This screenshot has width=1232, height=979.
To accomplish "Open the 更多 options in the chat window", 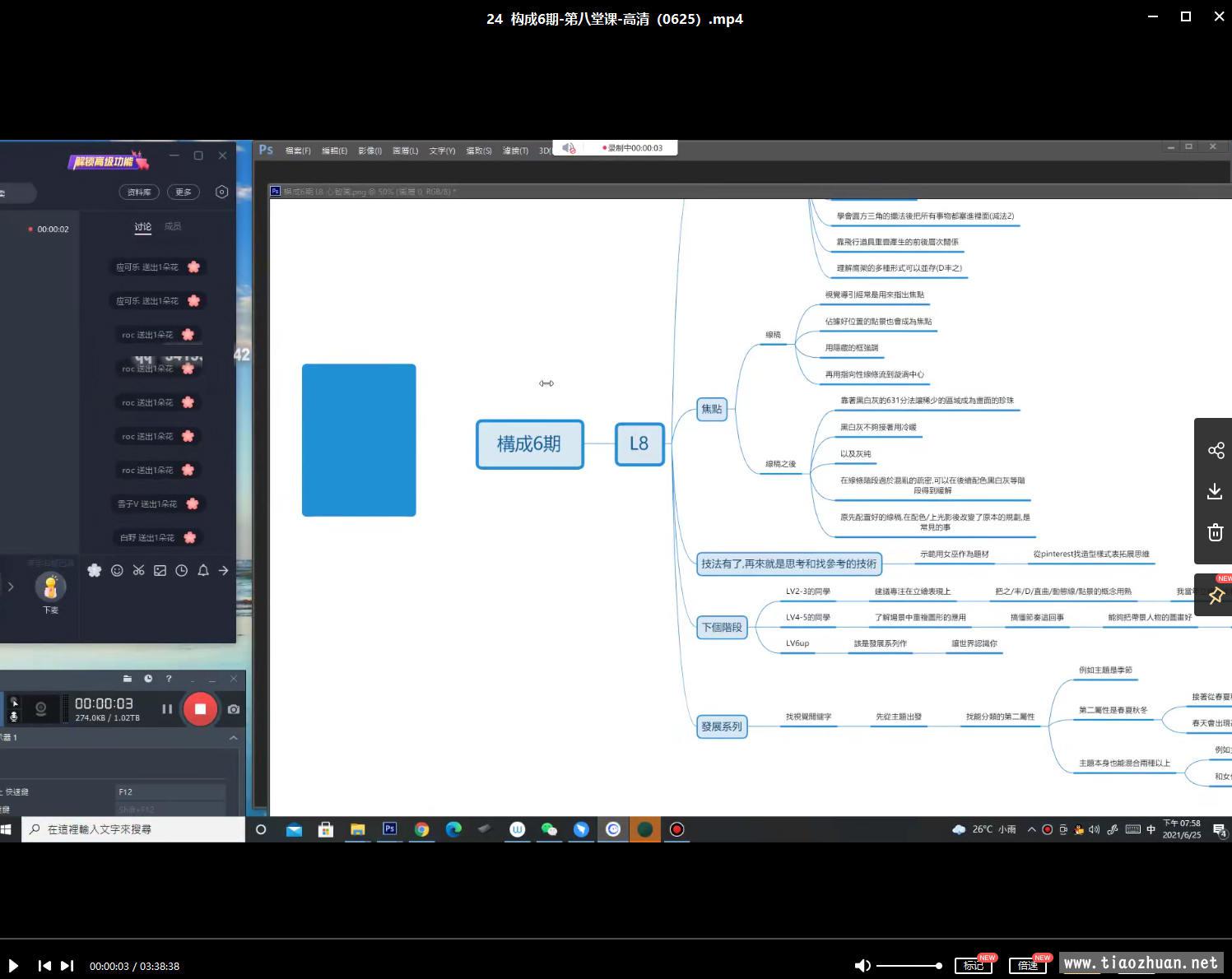I will 184,192.
